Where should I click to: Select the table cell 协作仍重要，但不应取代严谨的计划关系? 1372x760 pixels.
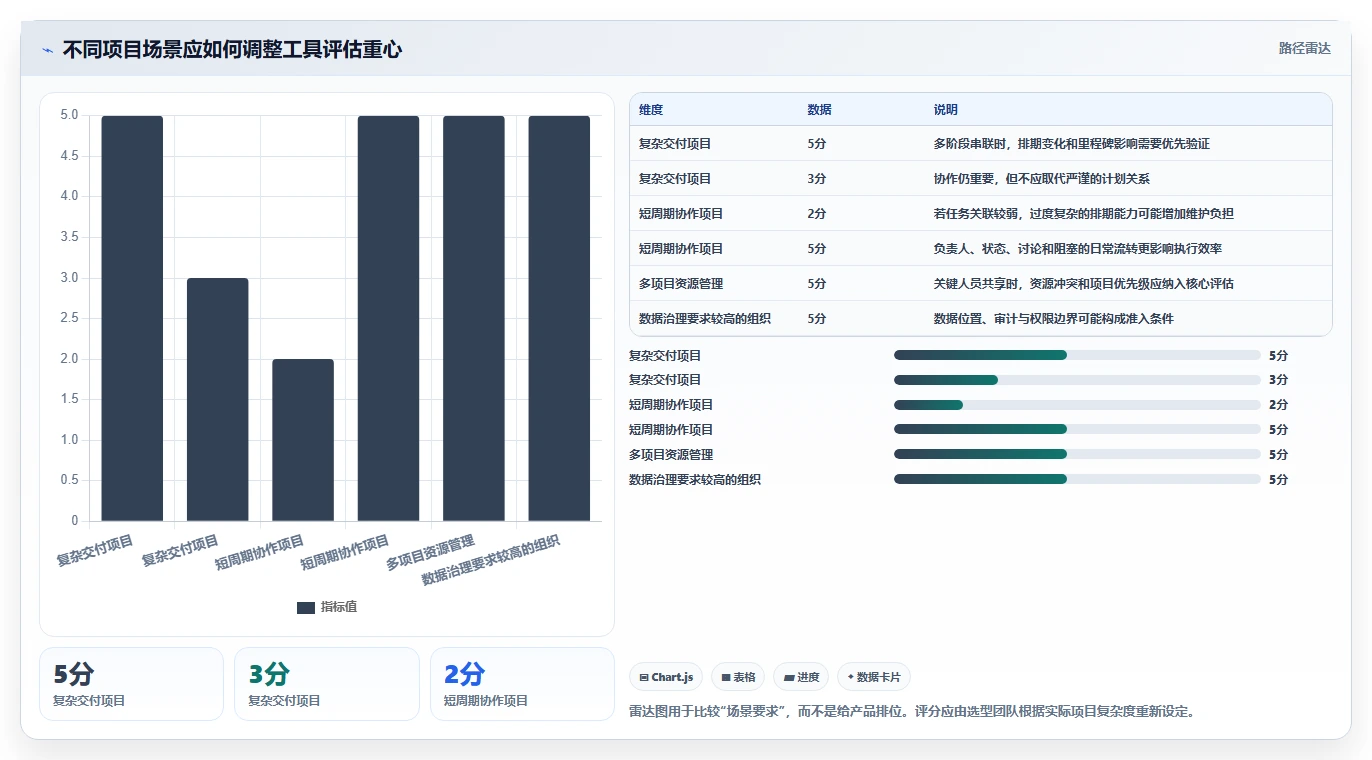[x=1042, y=178]
